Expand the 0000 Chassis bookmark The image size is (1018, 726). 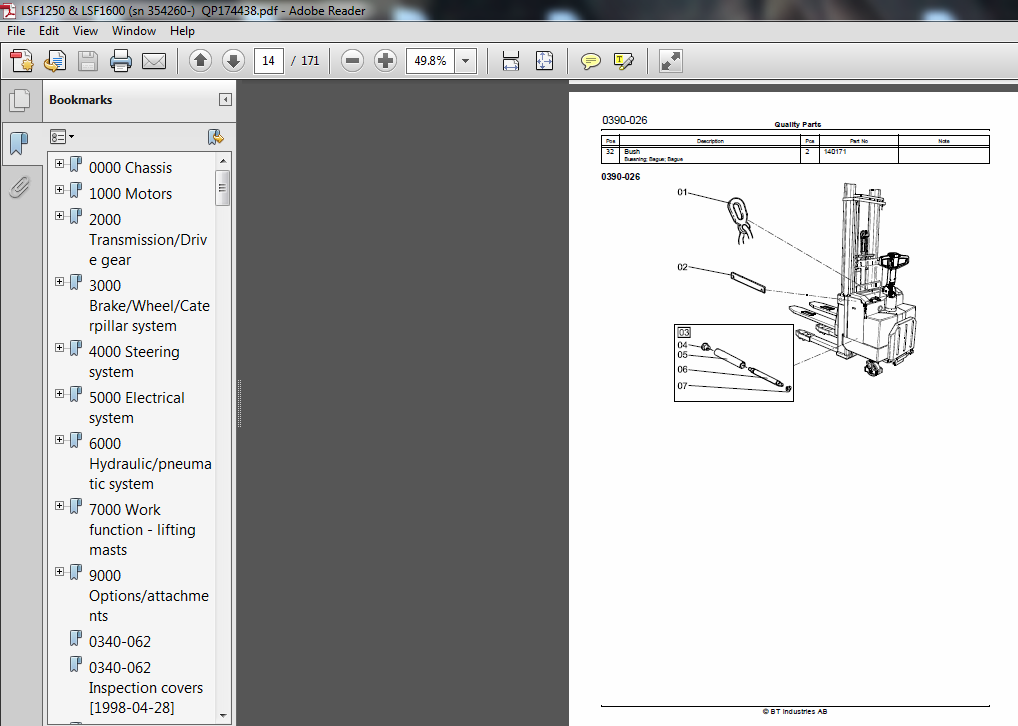59,164
